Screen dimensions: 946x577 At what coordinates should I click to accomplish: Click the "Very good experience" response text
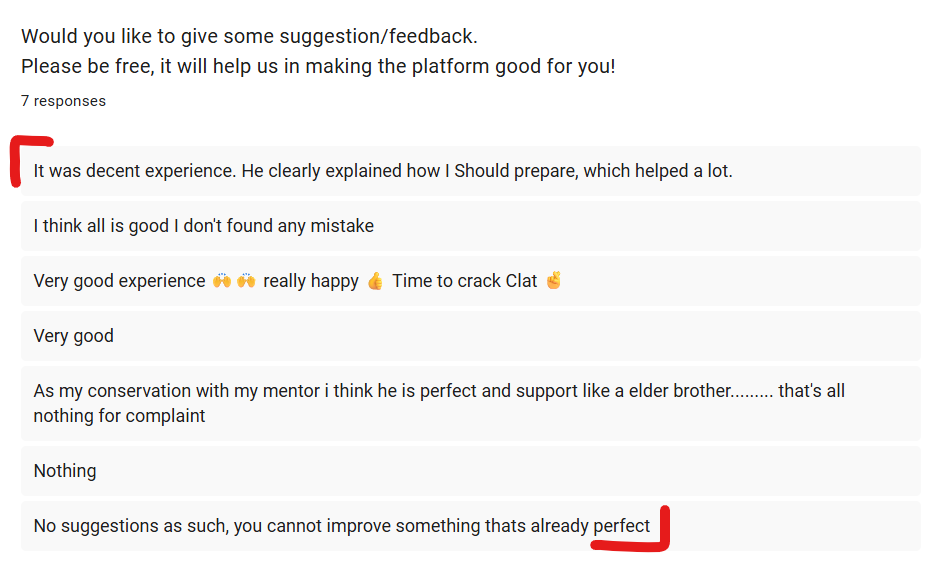point(119,281)
